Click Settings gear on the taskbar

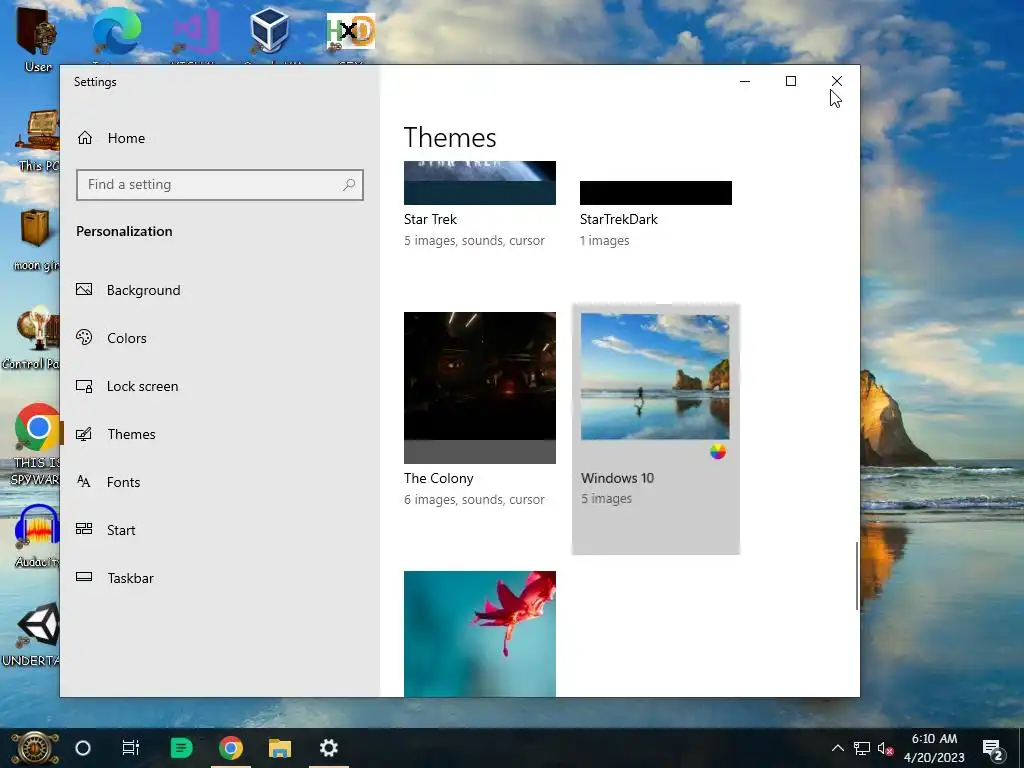[x=328, y=748]
